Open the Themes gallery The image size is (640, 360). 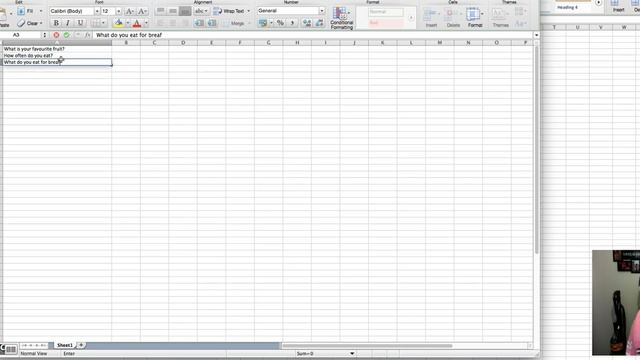[x=500, y=18]
